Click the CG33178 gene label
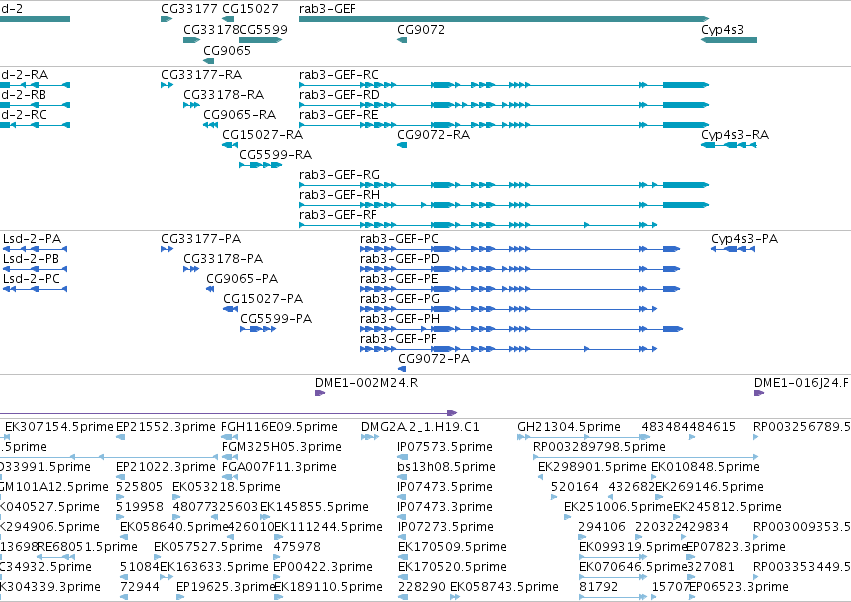 211,30
